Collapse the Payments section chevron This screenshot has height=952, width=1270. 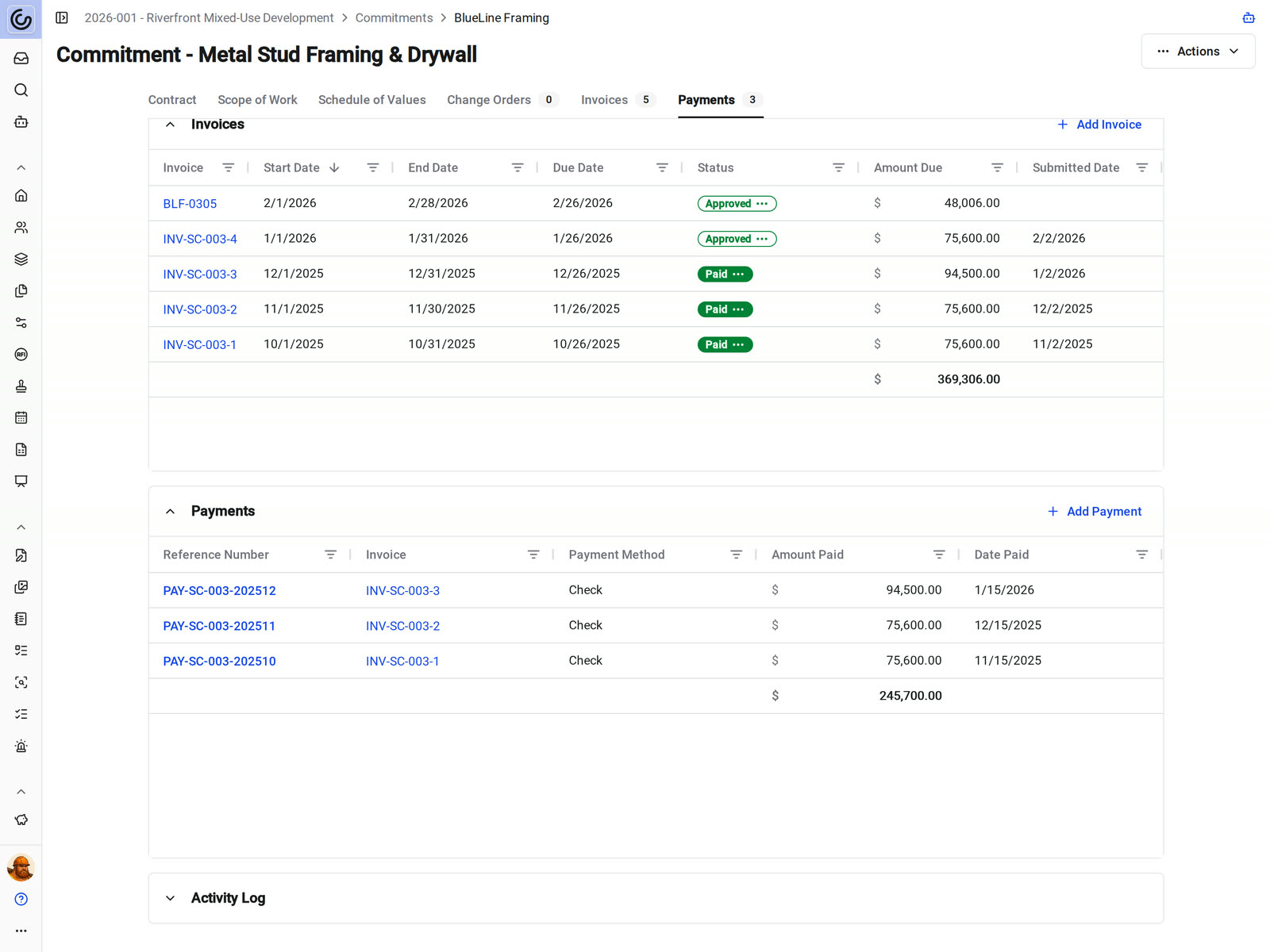(170, 512)
